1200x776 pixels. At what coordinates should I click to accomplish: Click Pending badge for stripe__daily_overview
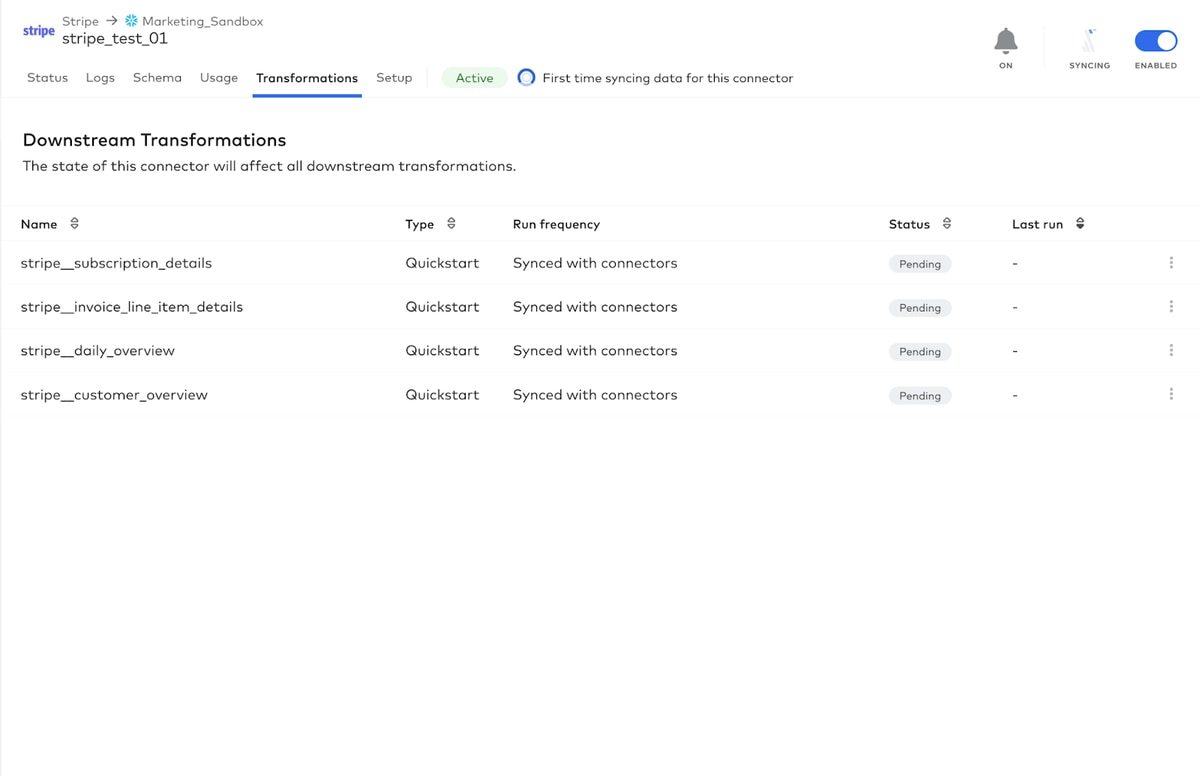click(x=920, y=352)
